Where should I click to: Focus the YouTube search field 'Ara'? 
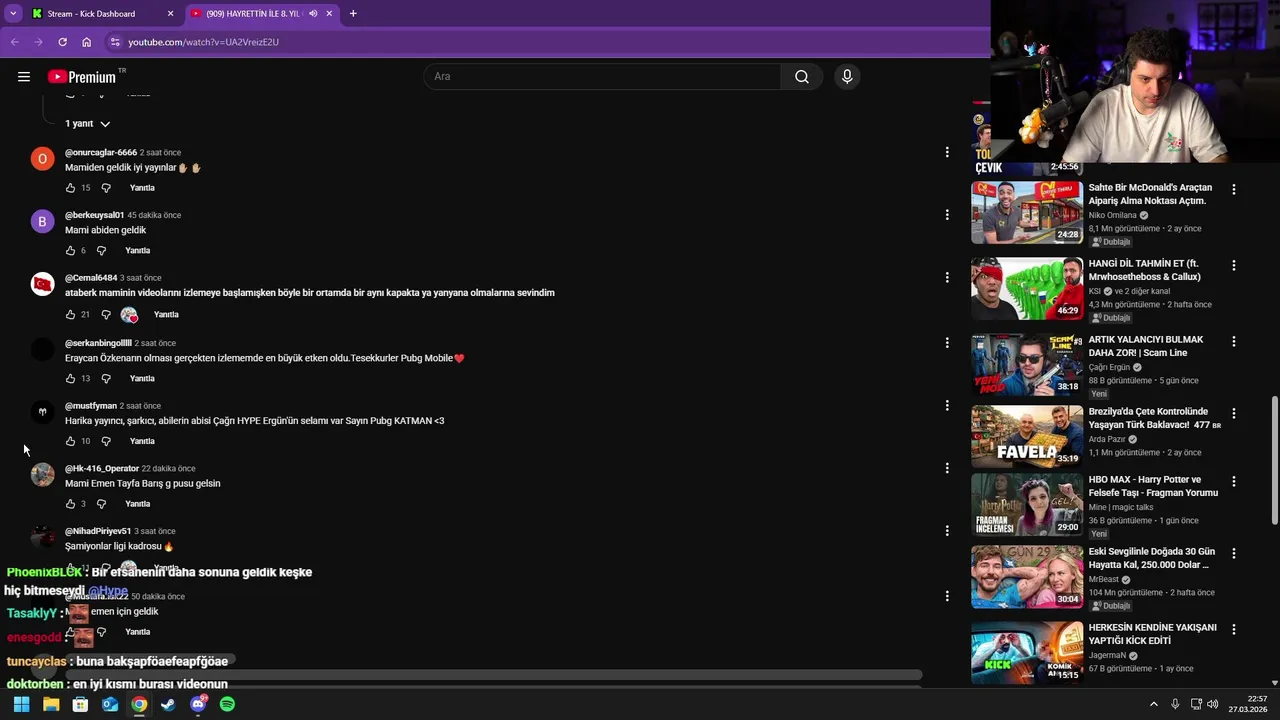click(x=603, y=77)
